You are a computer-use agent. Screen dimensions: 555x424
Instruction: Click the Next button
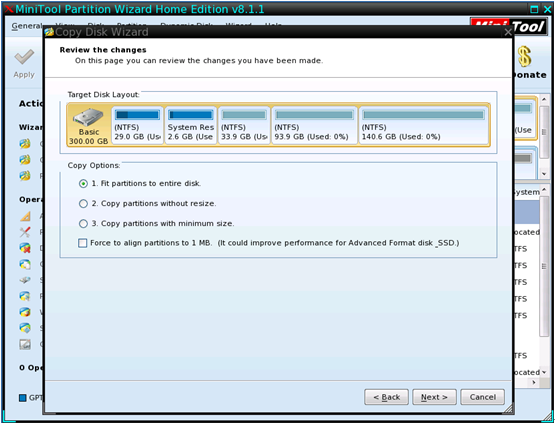click(434, 397)
